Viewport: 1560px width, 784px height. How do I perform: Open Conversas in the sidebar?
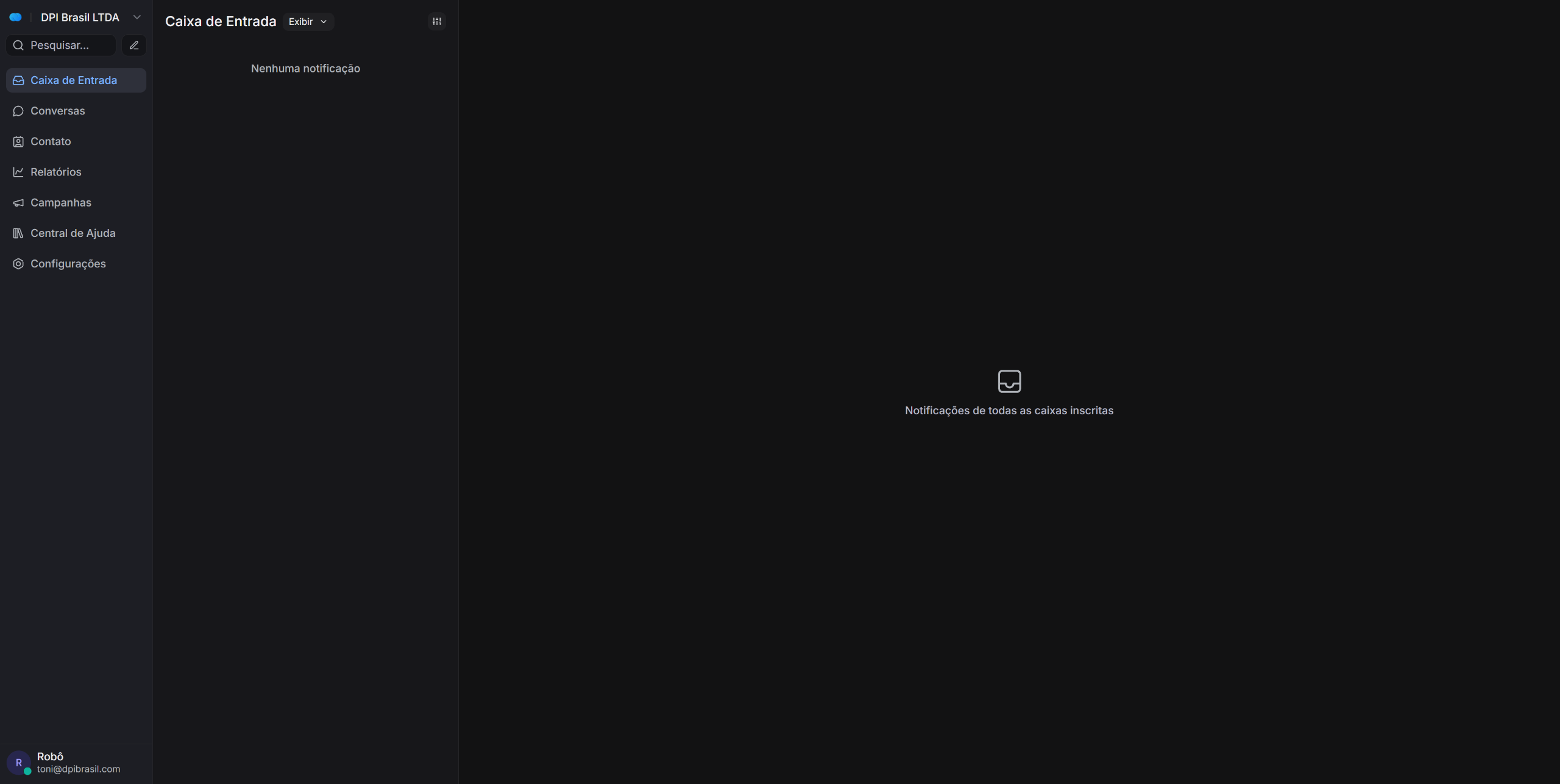click(x=57, y=111)
